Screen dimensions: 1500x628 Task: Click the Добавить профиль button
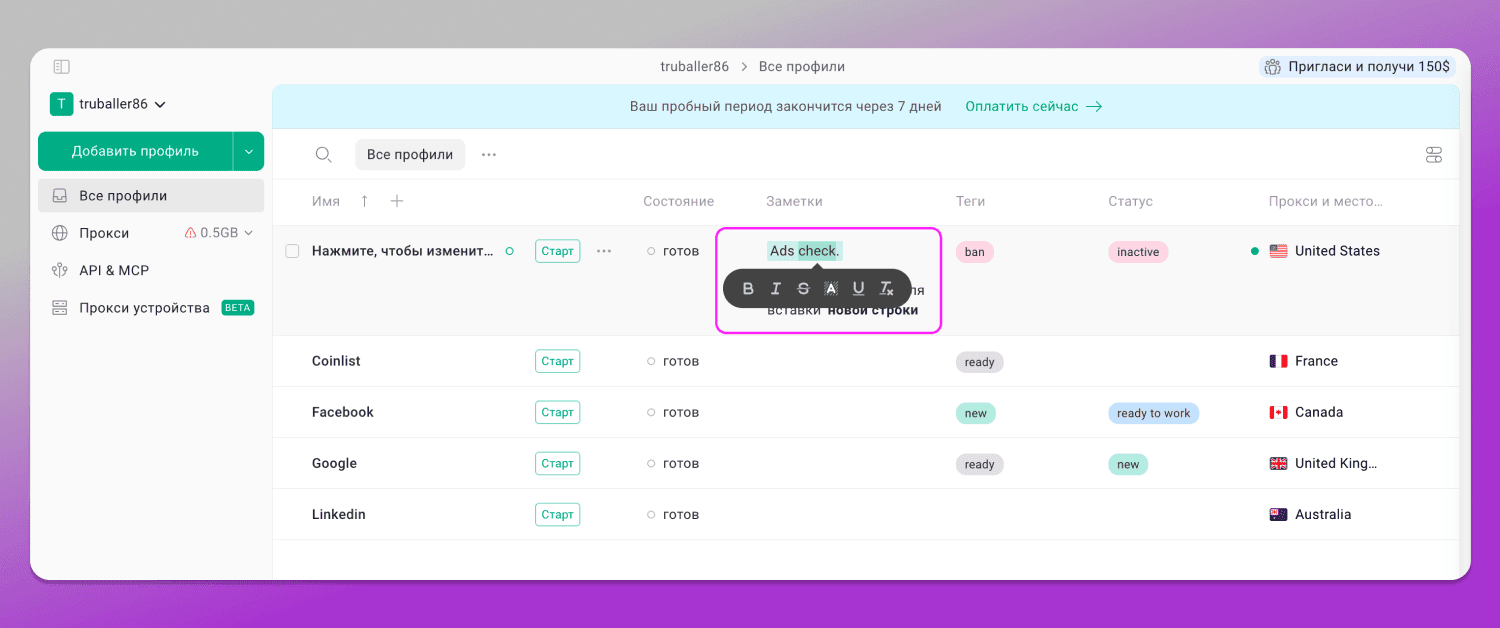click(135, 152)
